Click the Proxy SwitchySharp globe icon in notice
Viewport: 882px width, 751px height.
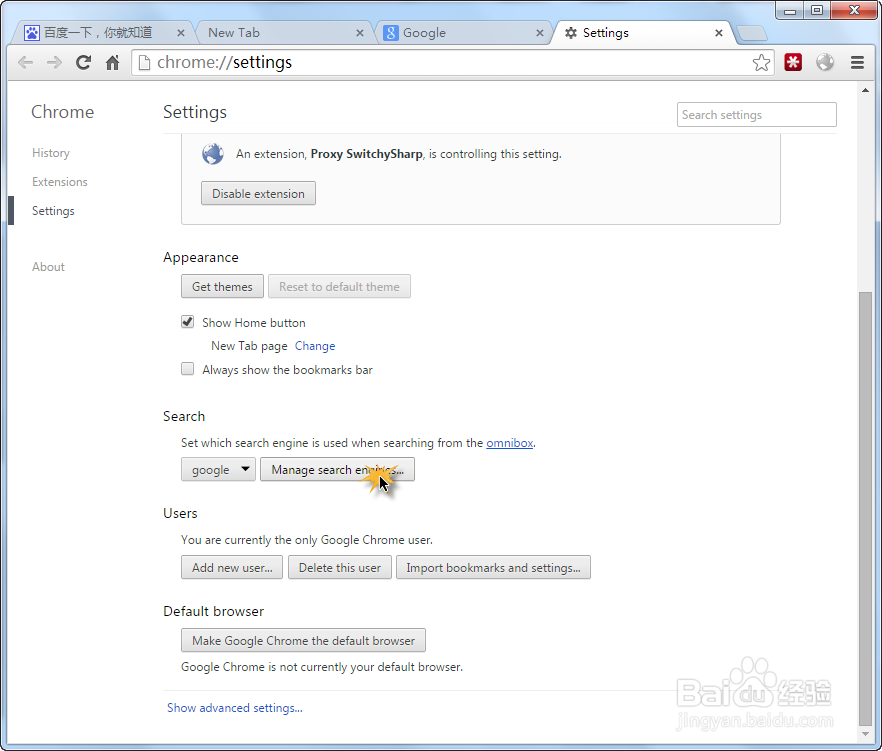pos(213,154)
